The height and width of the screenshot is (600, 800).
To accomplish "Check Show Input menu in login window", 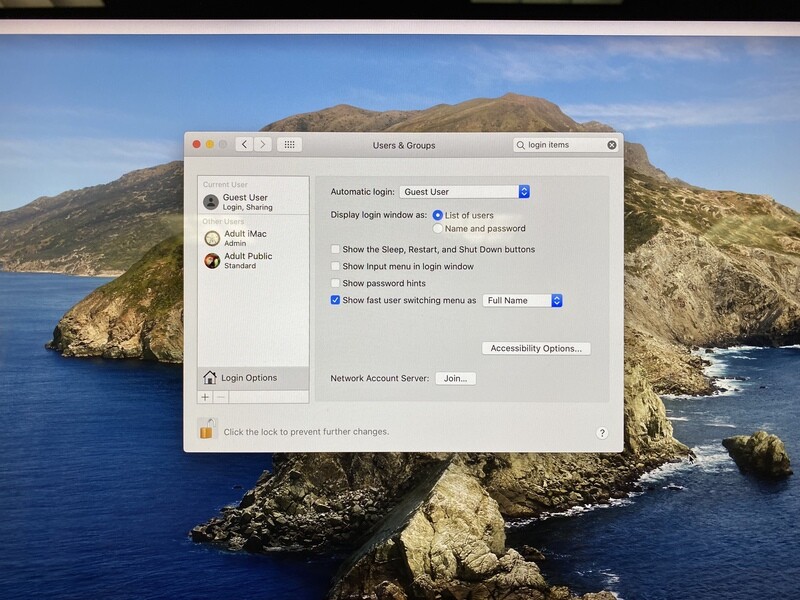I will [x=334, y=267].
